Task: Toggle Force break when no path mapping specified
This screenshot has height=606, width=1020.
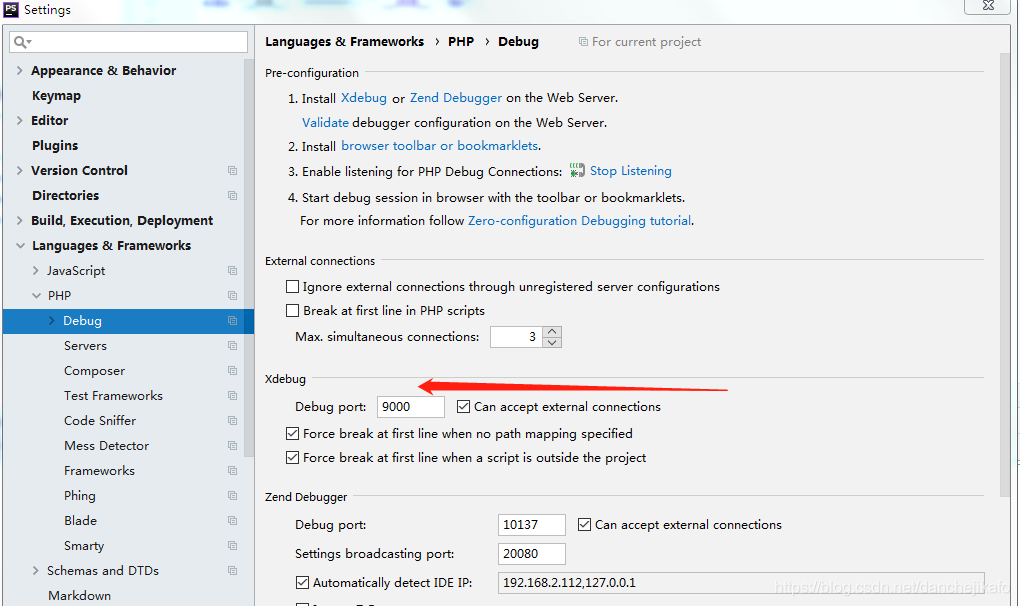Action: 293,434
